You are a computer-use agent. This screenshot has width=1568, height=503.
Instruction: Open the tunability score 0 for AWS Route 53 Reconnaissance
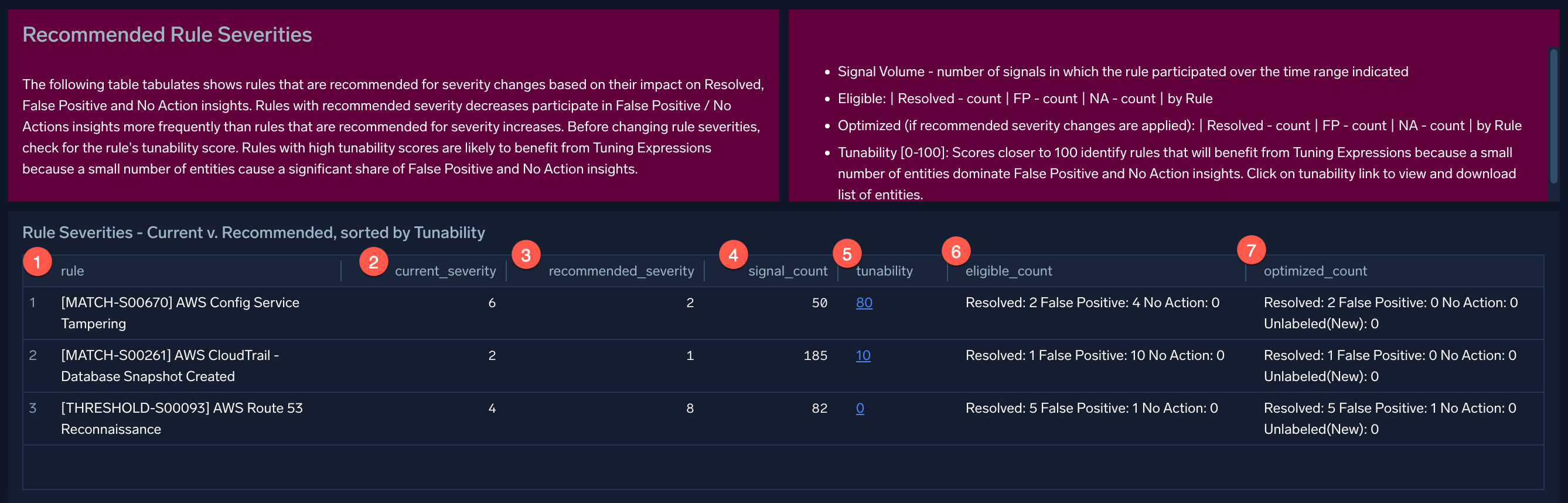pos(861,408)
